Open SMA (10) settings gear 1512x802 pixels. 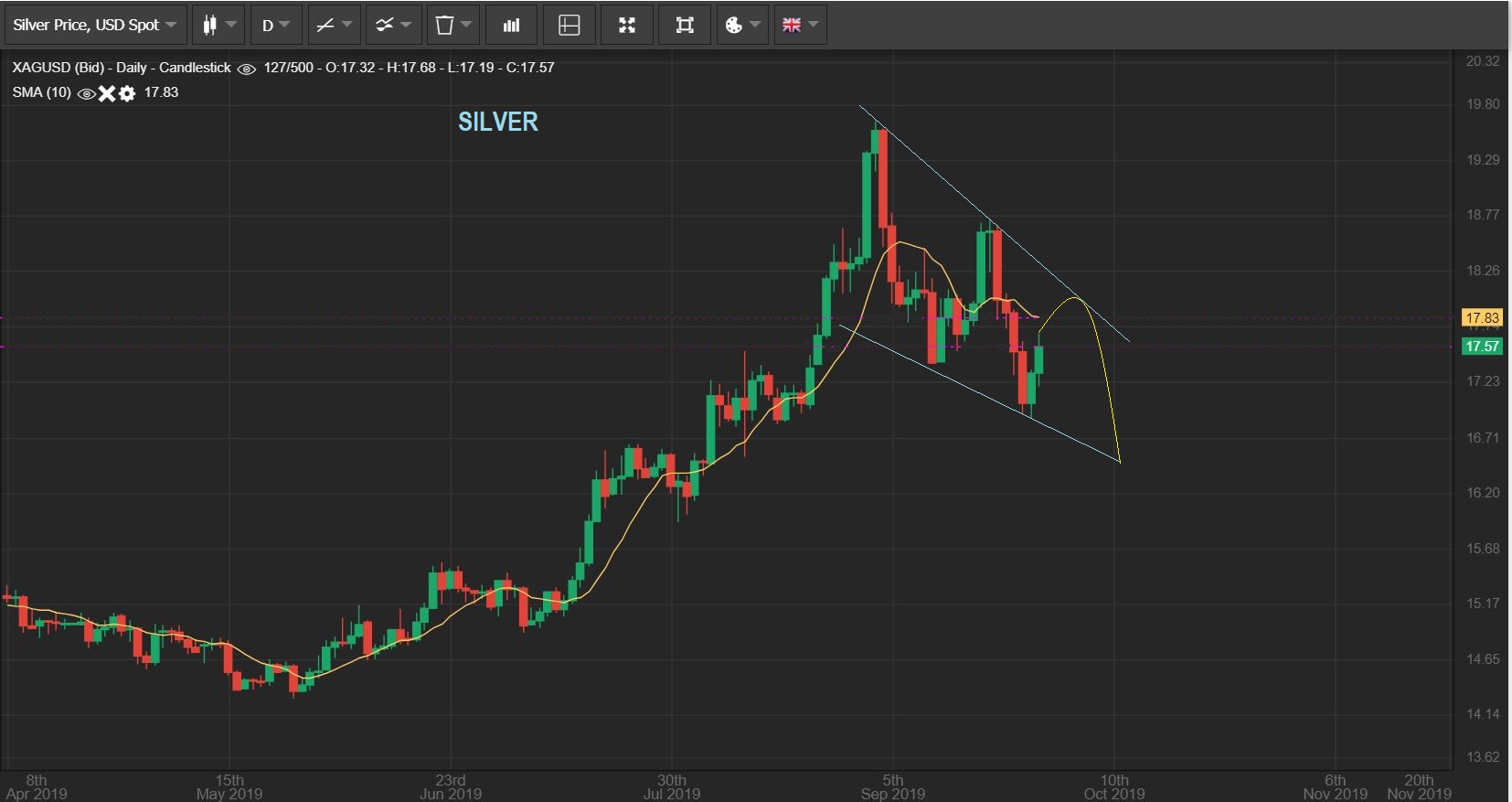click(x=127, y=93)
